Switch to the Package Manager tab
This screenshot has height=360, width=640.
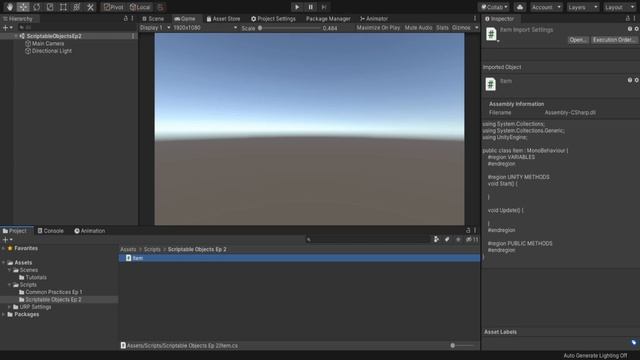point(328,19)
